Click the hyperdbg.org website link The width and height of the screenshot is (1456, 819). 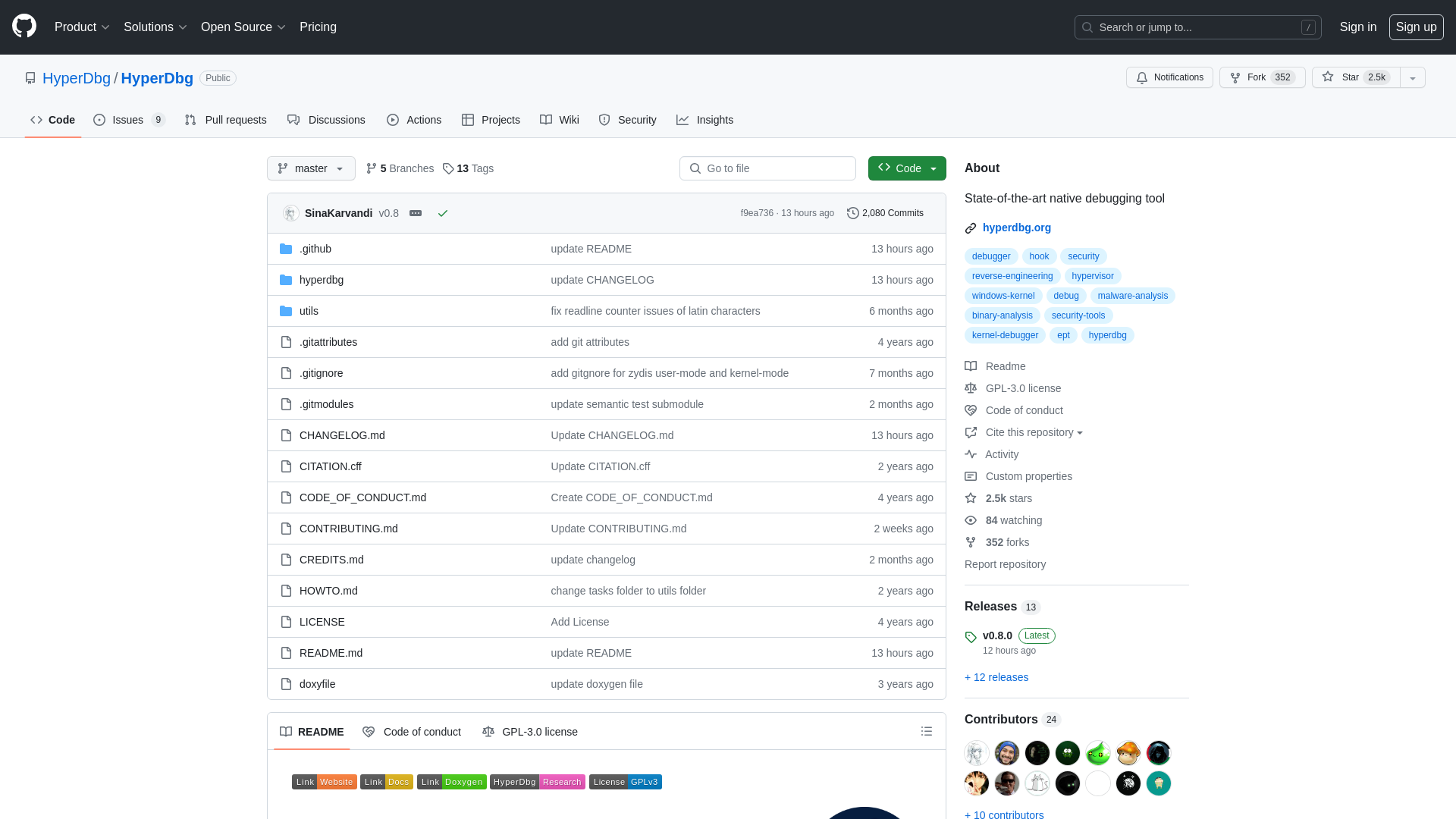pyautogui.click(x=1017, y=227)
